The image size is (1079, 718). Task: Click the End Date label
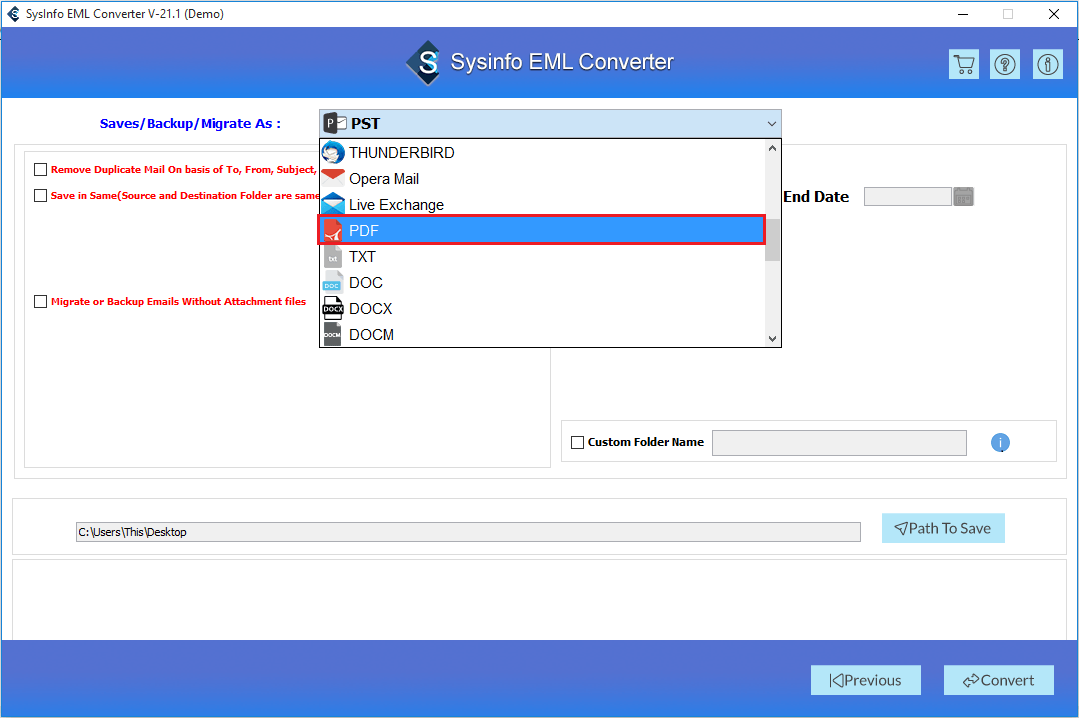[x=816, y=197]
